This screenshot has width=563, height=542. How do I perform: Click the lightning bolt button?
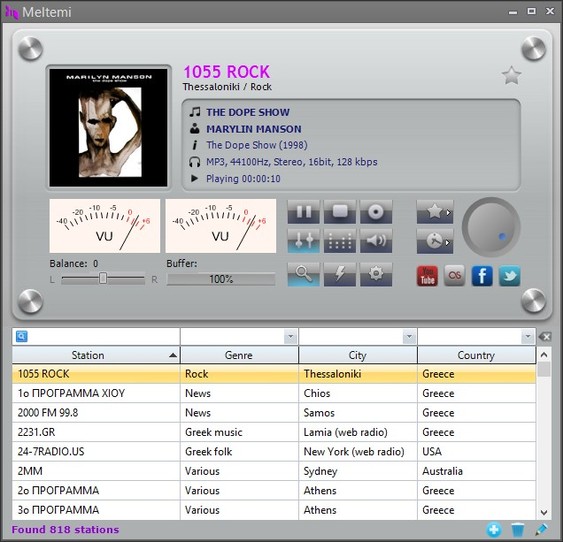click(x=340, y=274)
